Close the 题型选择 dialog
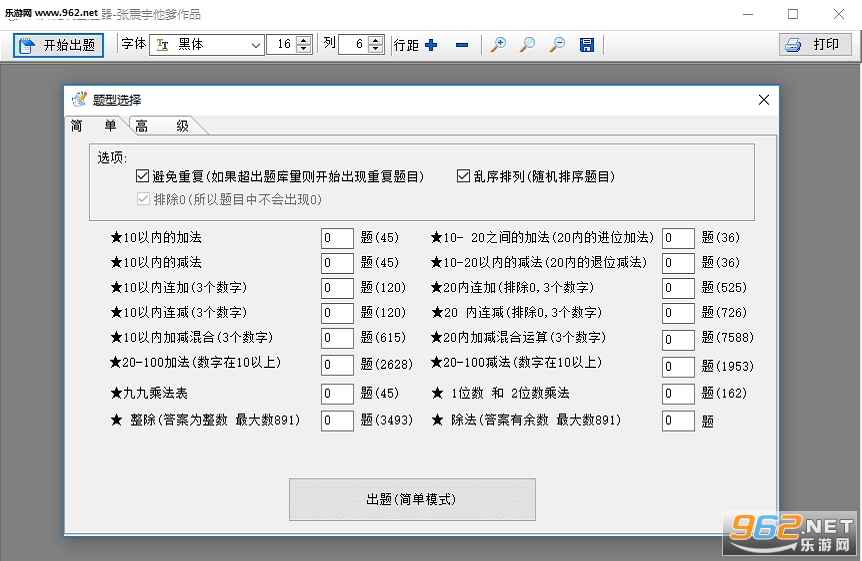Screen dimensions: 862x561 click(x=764, y=100)
